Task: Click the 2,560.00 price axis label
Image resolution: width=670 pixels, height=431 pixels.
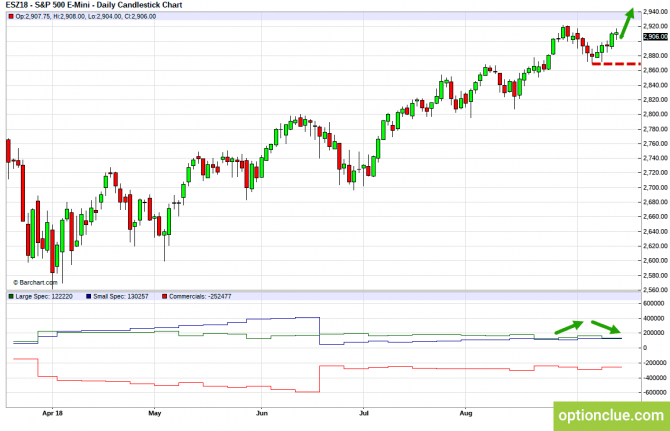Action: pyautogui.click(x=655, y=290)
